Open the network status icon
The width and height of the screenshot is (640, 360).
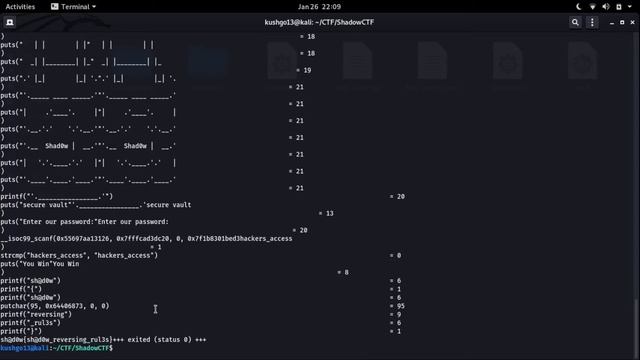click(x=592, y=7)
